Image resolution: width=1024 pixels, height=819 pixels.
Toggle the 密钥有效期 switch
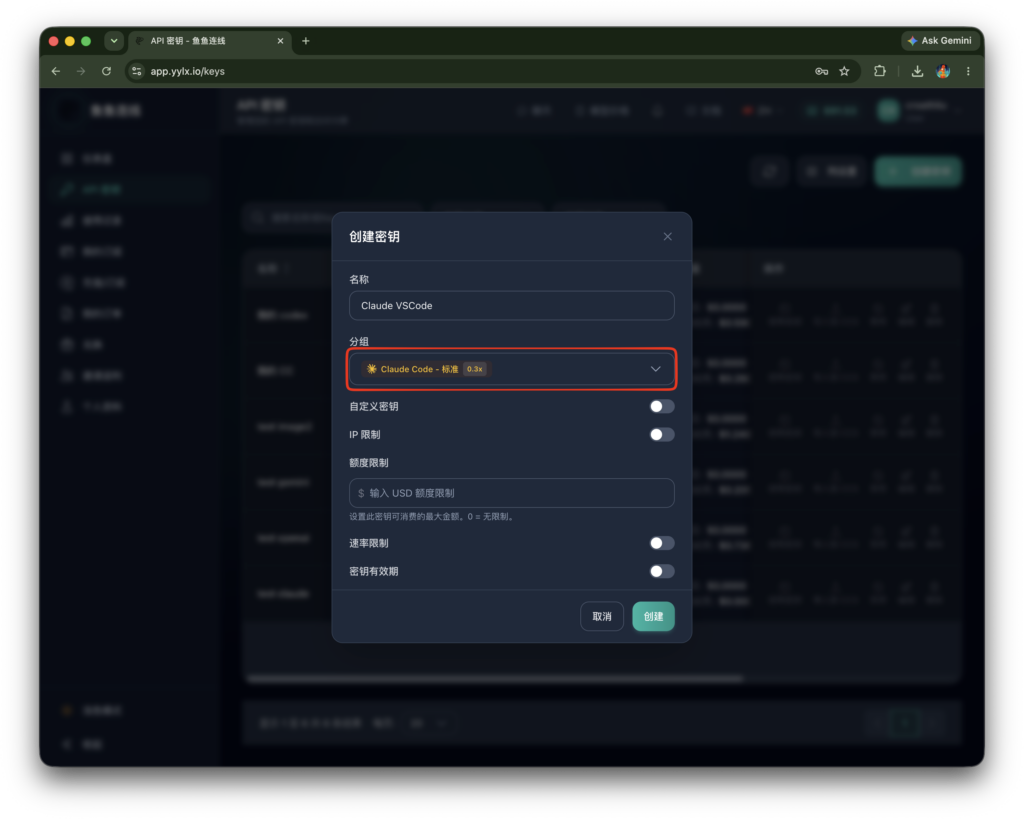tap(662, 571)
